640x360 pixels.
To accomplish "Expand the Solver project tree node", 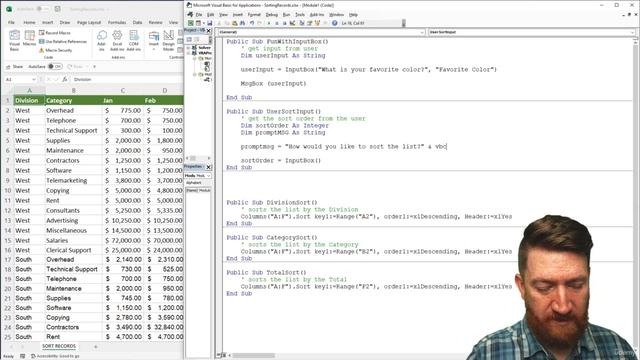I will [189, 48].
